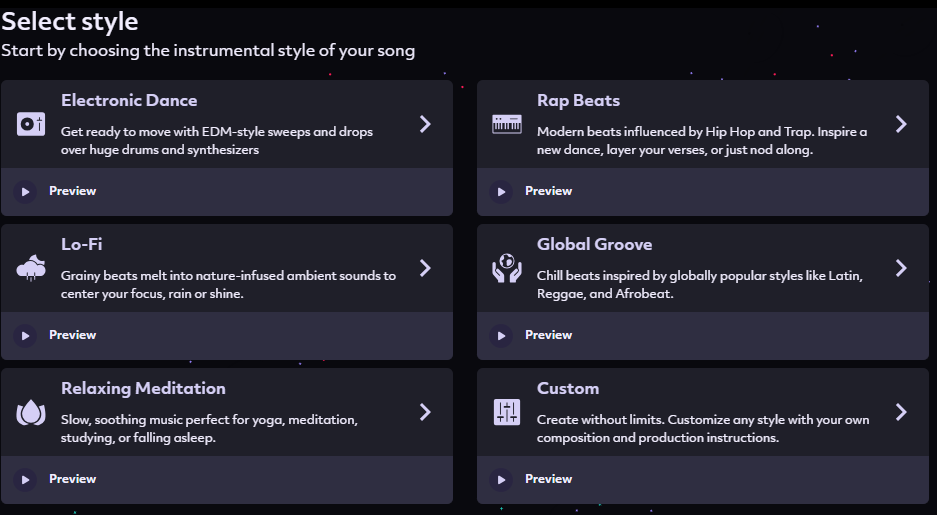Open Electronic Dance using its chevron arrow
The width and height of the screenshot is (937, 515).
[x=425, y=124]
